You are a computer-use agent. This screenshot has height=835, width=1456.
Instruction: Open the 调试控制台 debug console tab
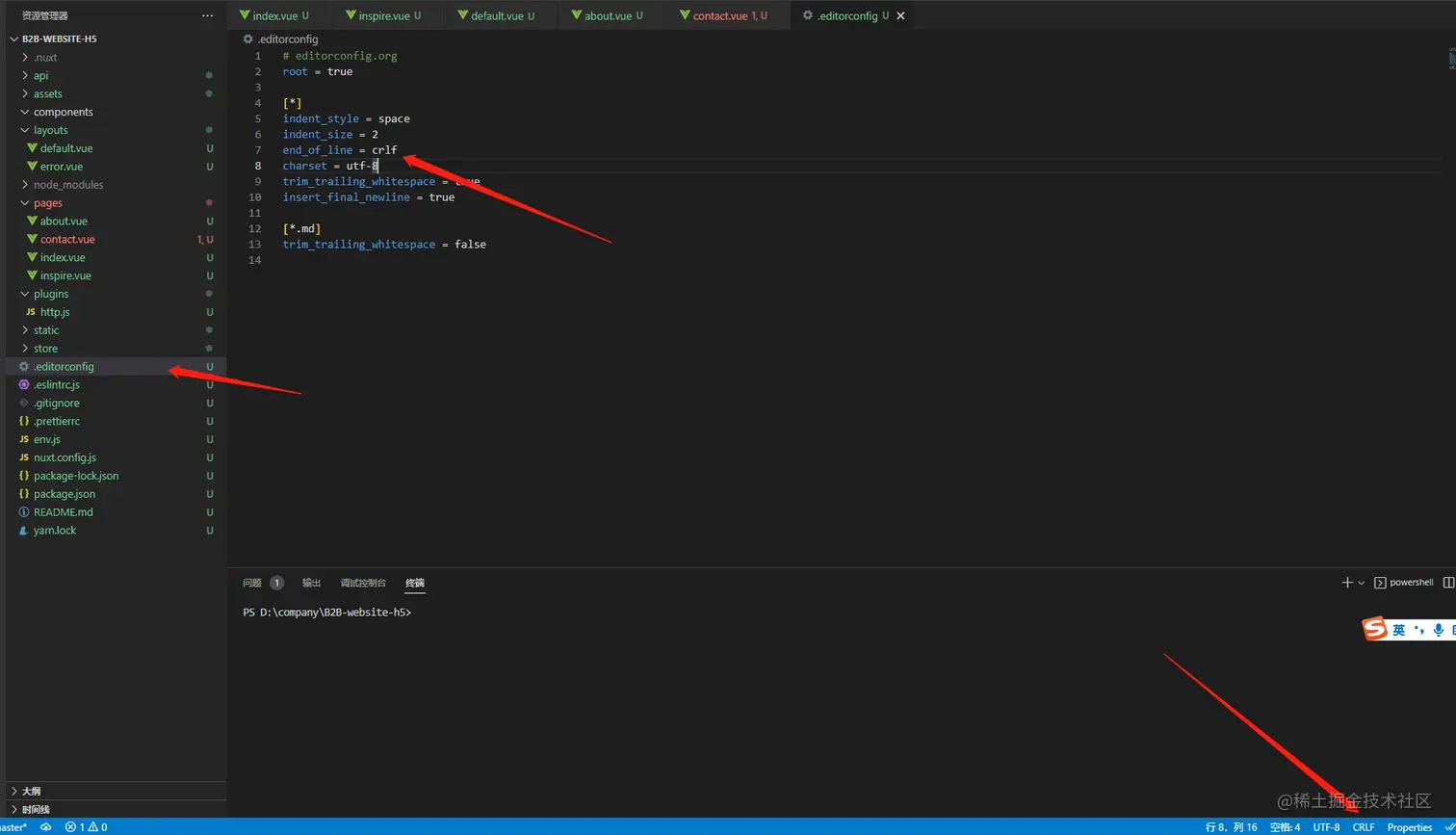(363, 583)
